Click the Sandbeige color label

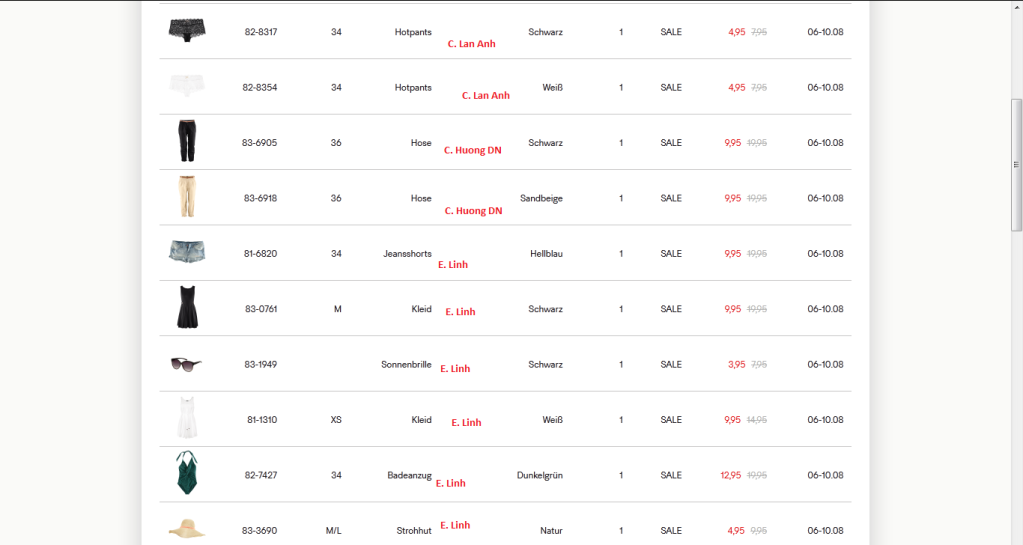pyautogui.click(x=541, y=198)
